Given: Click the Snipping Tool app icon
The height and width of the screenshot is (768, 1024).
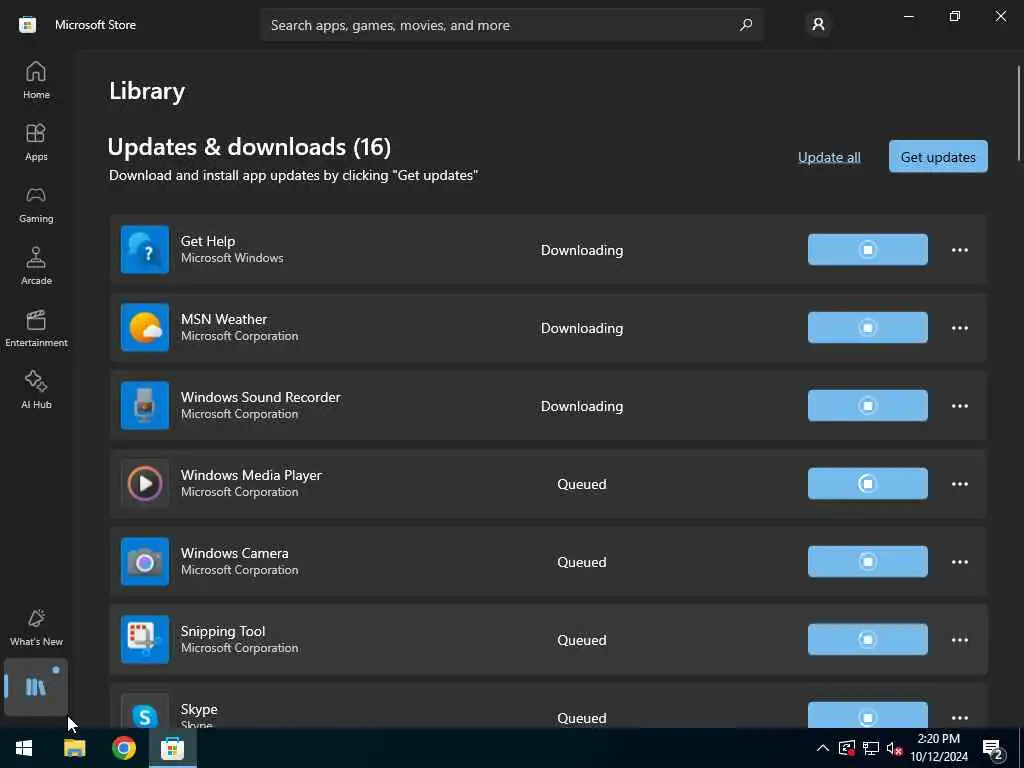Looking at the screenshot, I should 145,639.
